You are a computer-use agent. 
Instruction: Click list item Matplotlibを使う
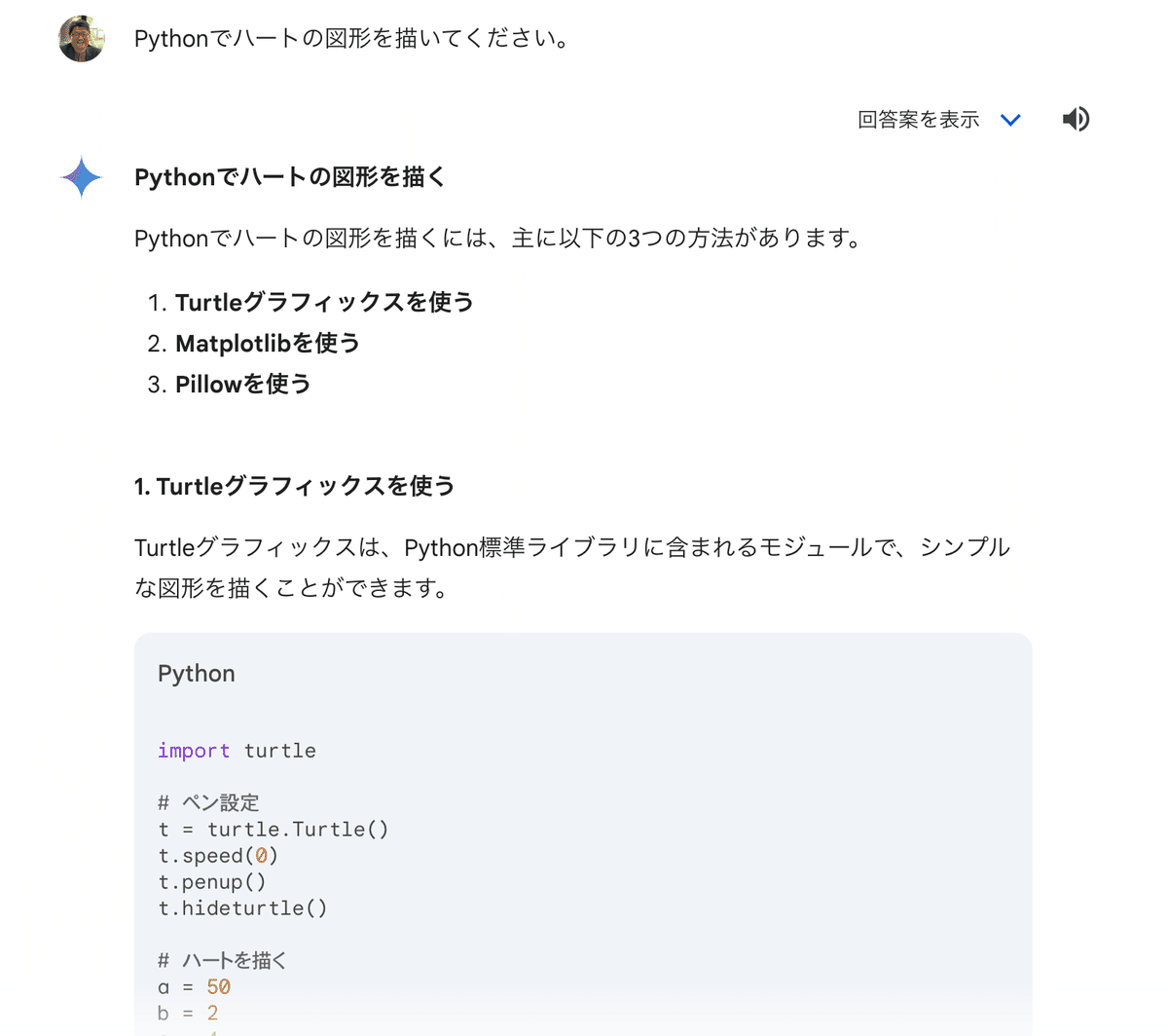pyautogui.click(x=268, y=344)
